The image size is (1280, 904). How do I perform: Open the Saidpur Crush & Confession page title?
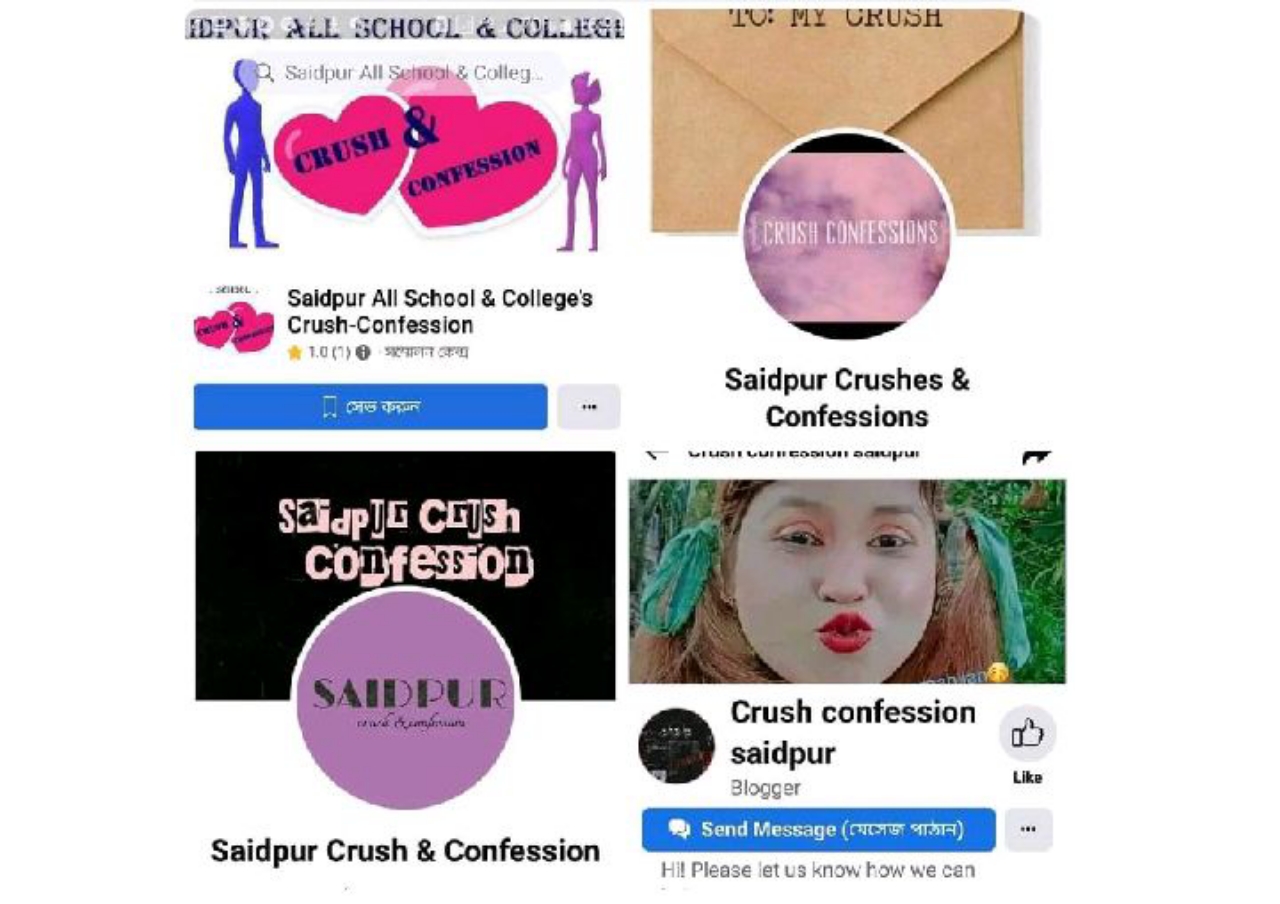pos(405,851)
